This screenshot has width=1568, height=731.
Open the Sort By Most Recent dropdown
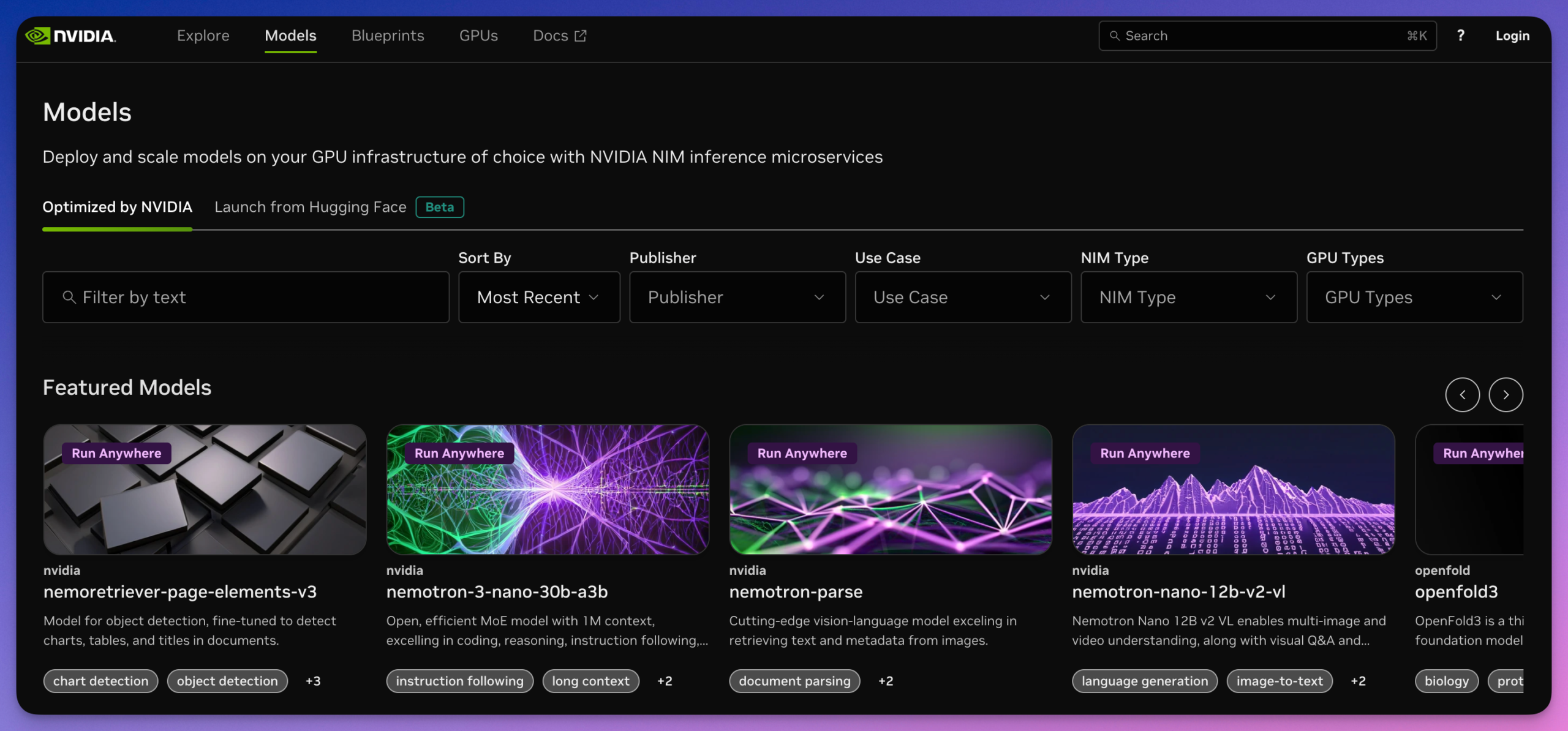point(538,298)
